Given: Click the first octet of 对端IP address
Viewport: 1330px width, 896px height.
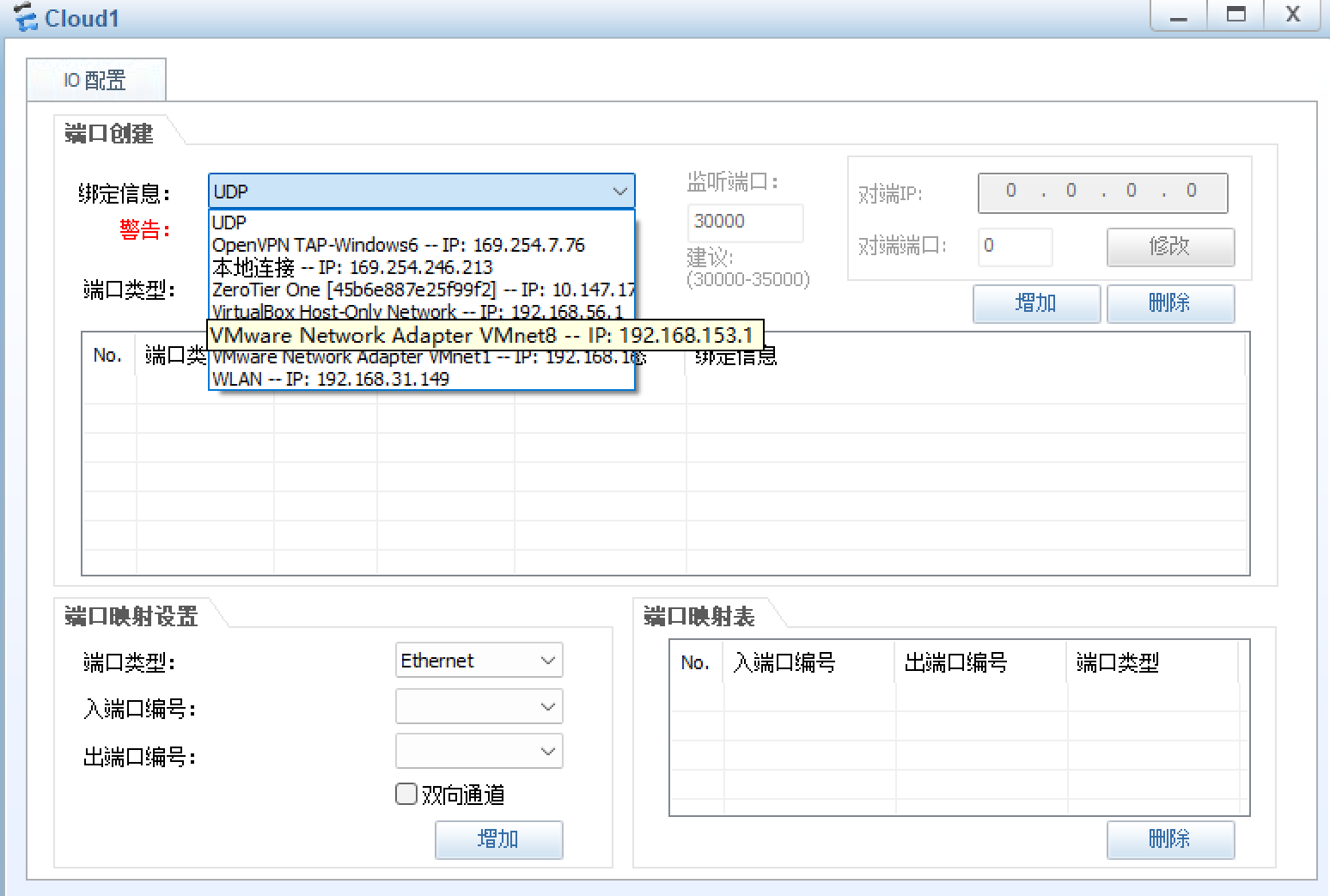Looking at the screenshot, I should tap(1011, 191).
